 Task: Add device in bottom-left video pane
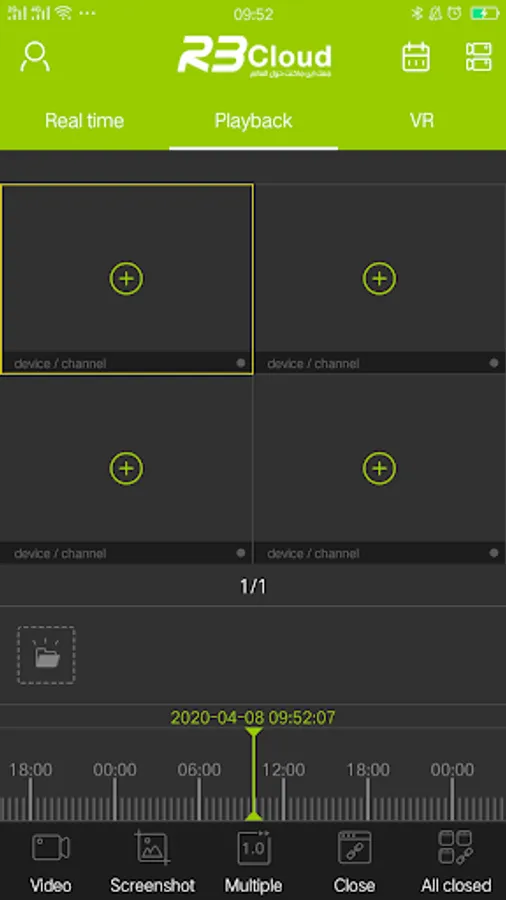pos(126,468)
